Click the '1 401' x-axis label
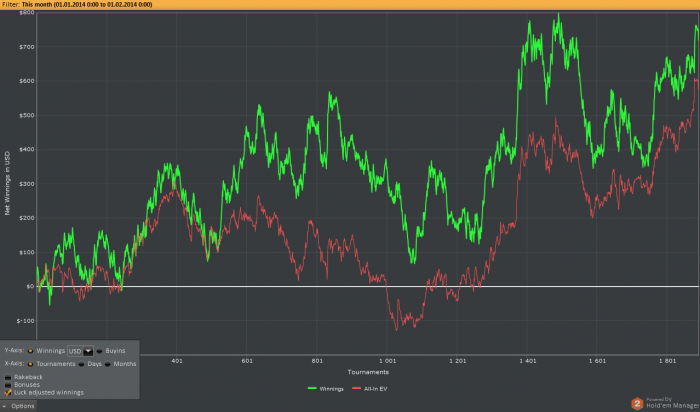700x412 pixels. tap(528, 361)
